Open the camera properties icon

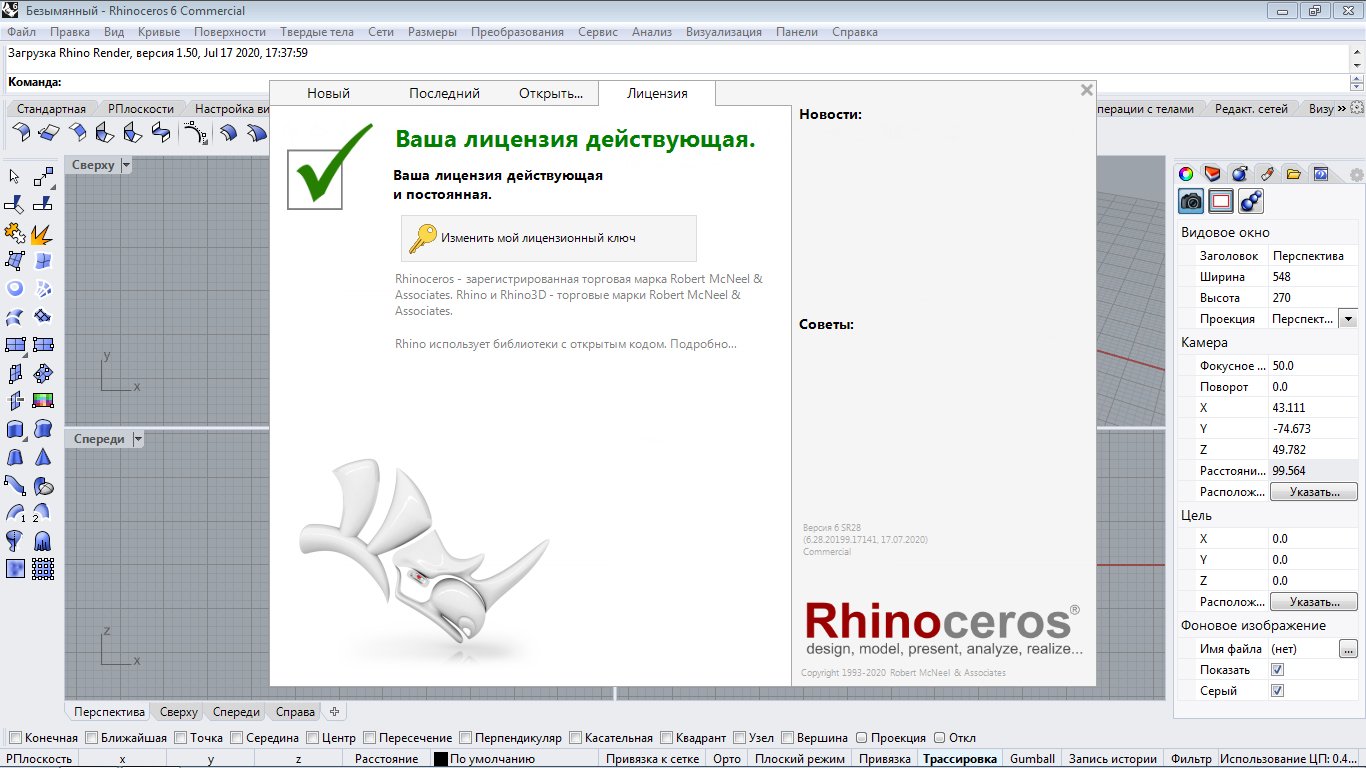[x=1191, y=201]
